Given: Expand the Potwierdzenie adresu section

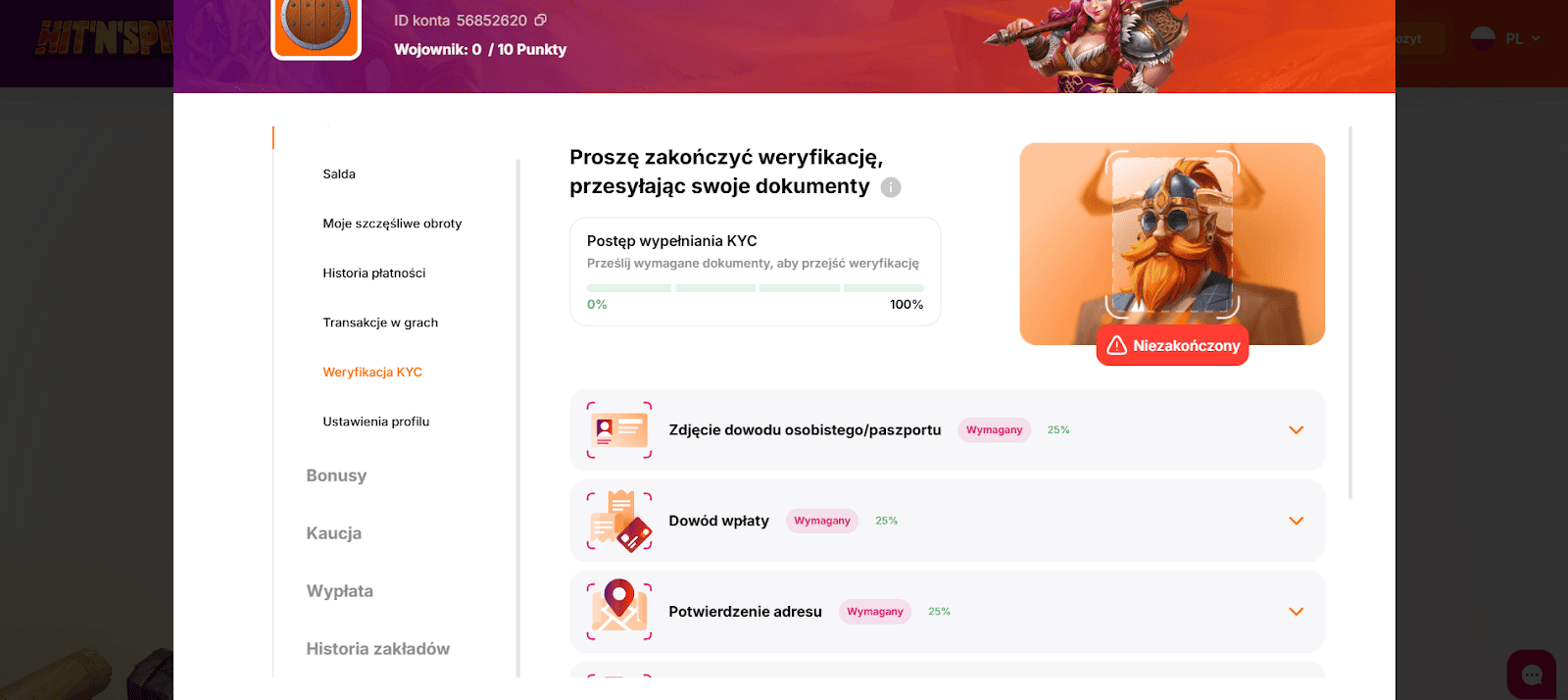Looking at the screenshot, I should pyautogui.click(x=1296, y=612).
